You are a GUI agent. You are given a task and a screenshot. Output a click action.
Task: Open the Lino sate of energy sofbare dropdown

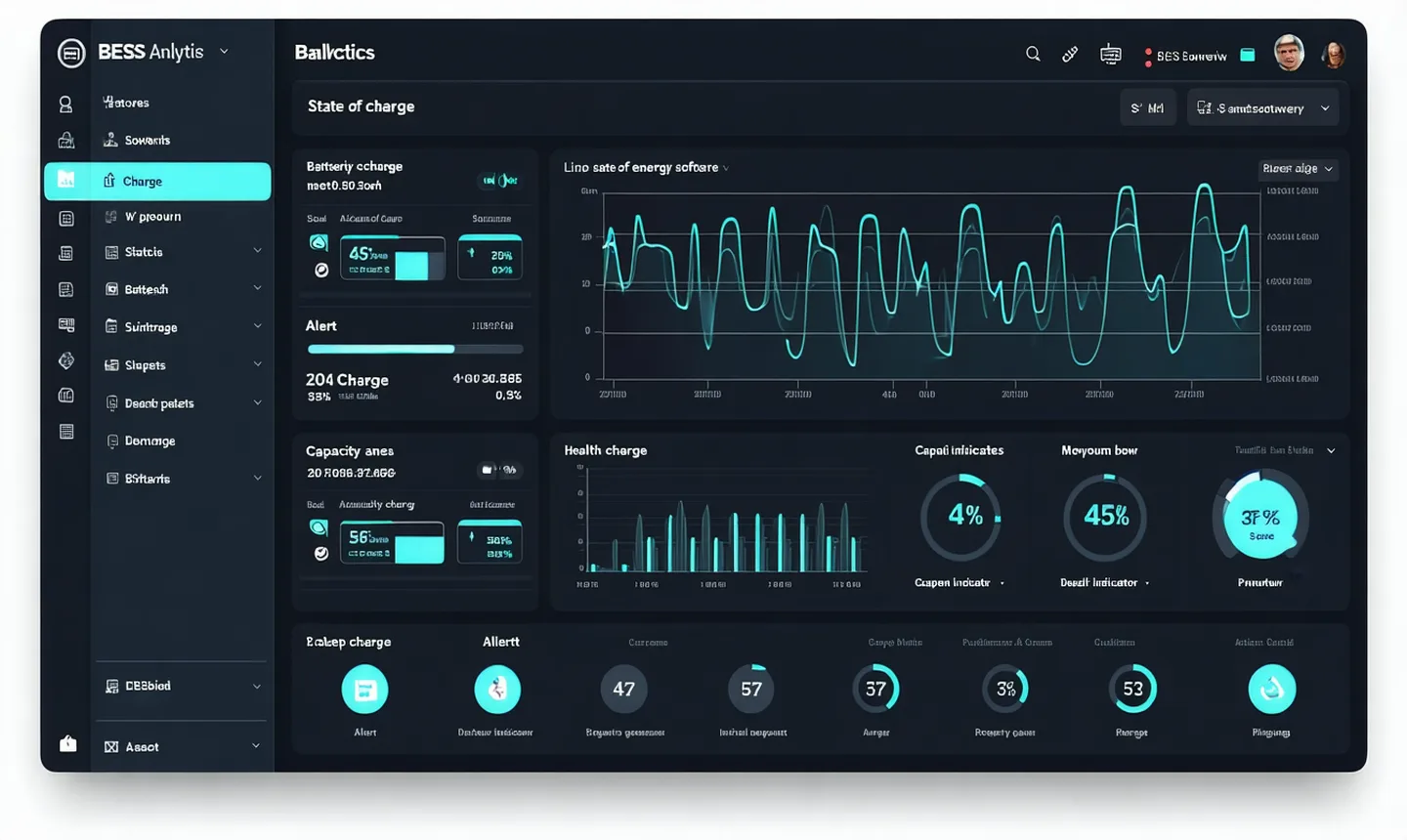click(x=646, y=167)
